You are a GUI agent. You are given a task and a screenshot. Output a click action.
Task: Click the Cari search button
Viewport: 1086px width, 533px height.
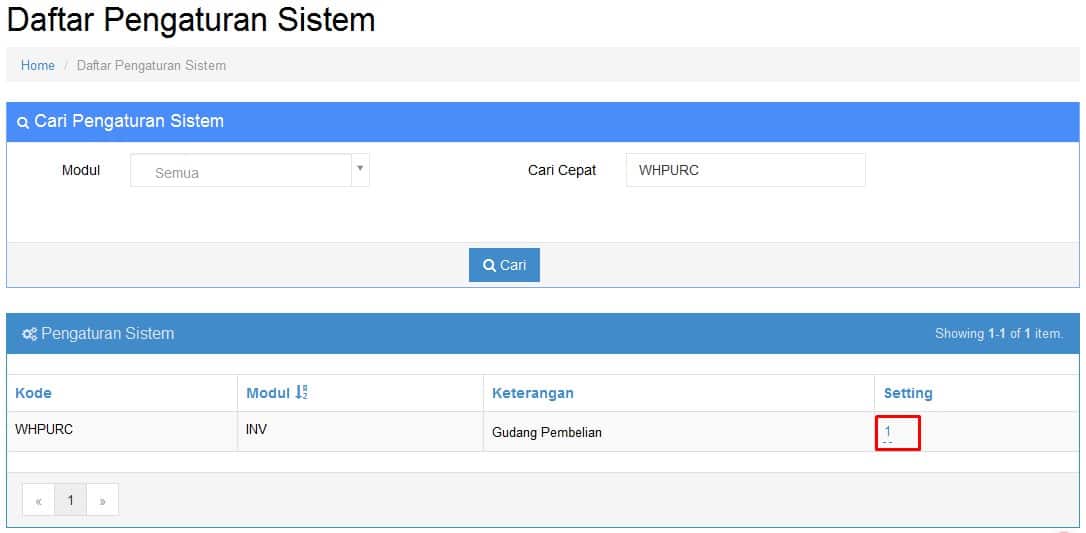click(x=504, y=265)
